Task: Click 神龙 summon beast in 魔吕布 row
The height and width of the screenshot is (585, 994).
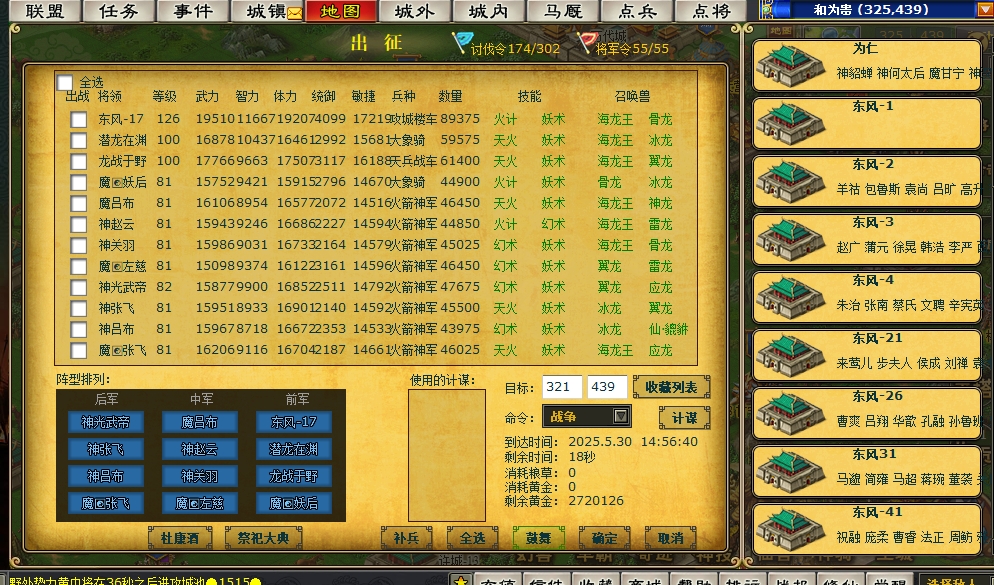Action: (660, 203)
